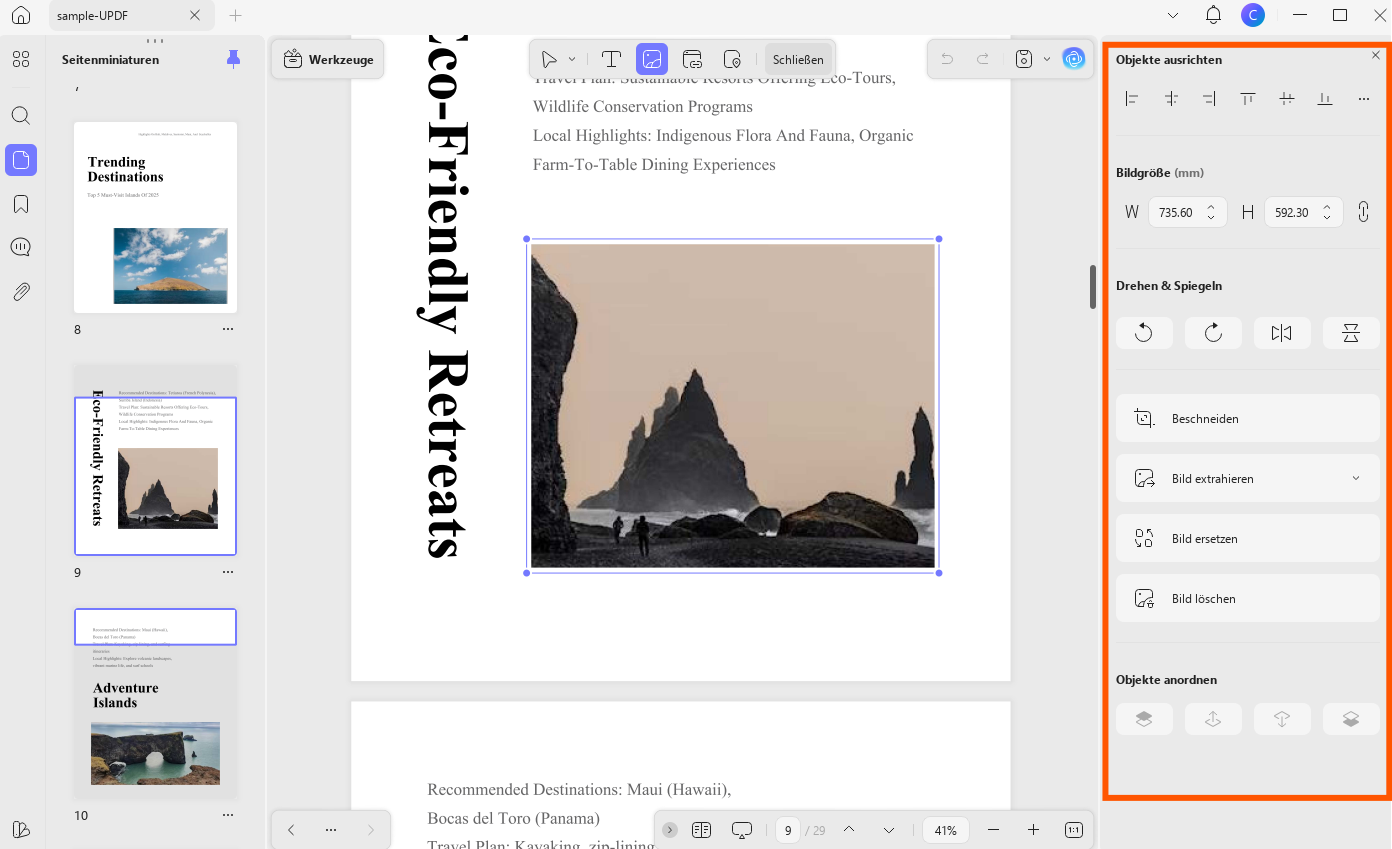Open the Werkzeuge menu

coord(329,59)
